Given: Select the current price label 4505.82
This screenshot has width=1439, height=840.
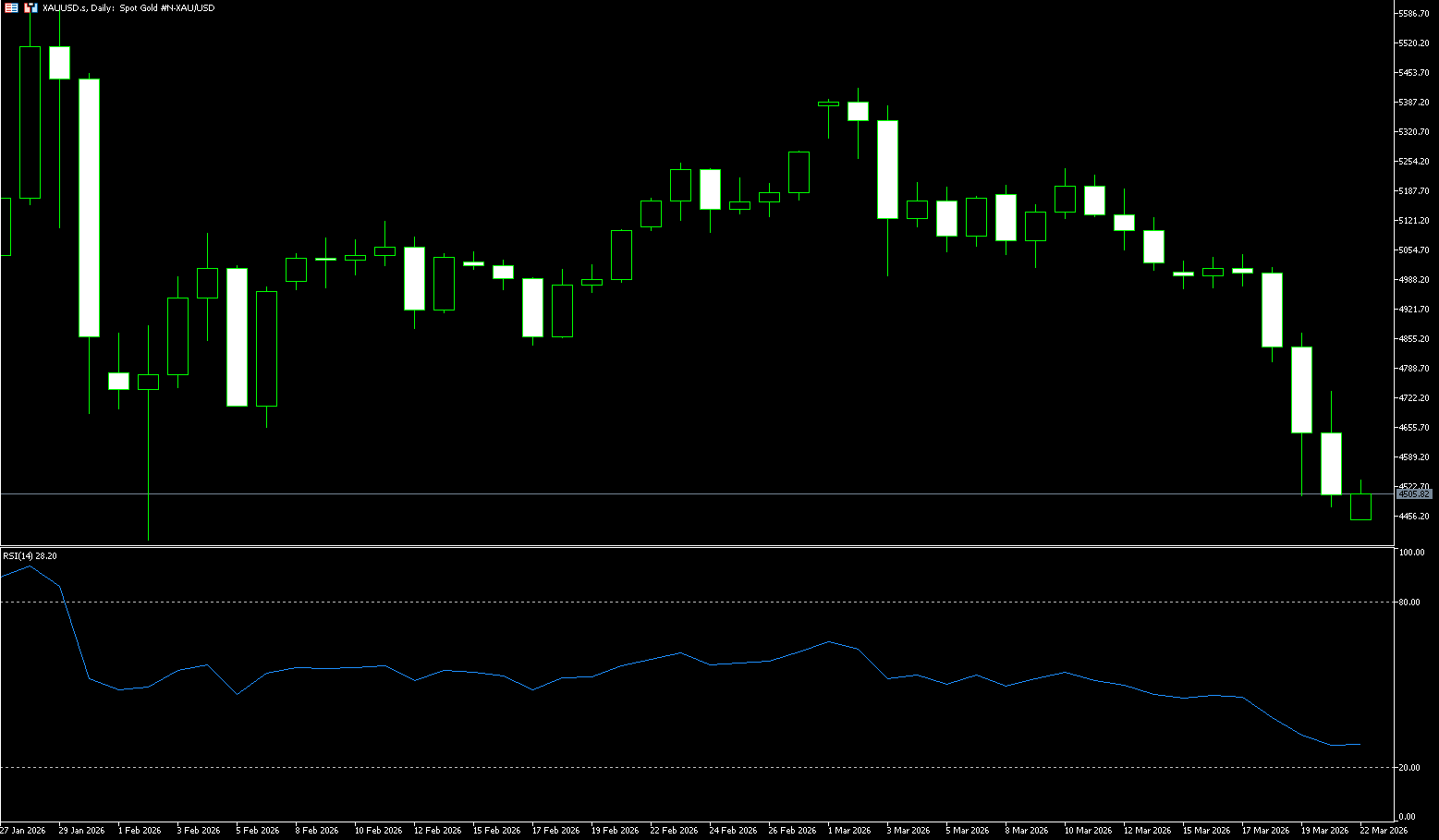Looking at the screenshot, I should tap(1413, 494).
